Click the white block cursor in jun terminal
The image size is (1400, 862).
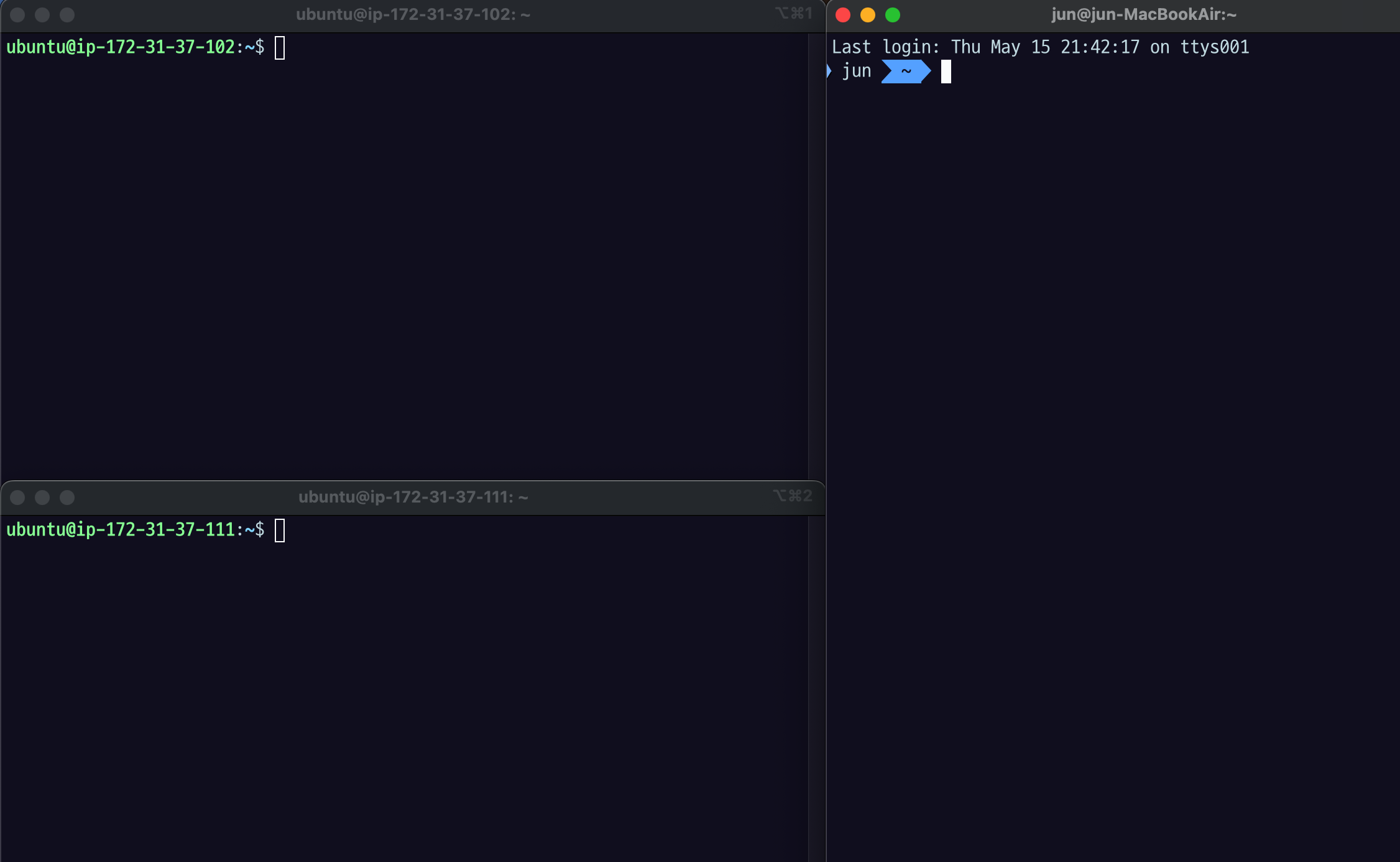[946, 72]
